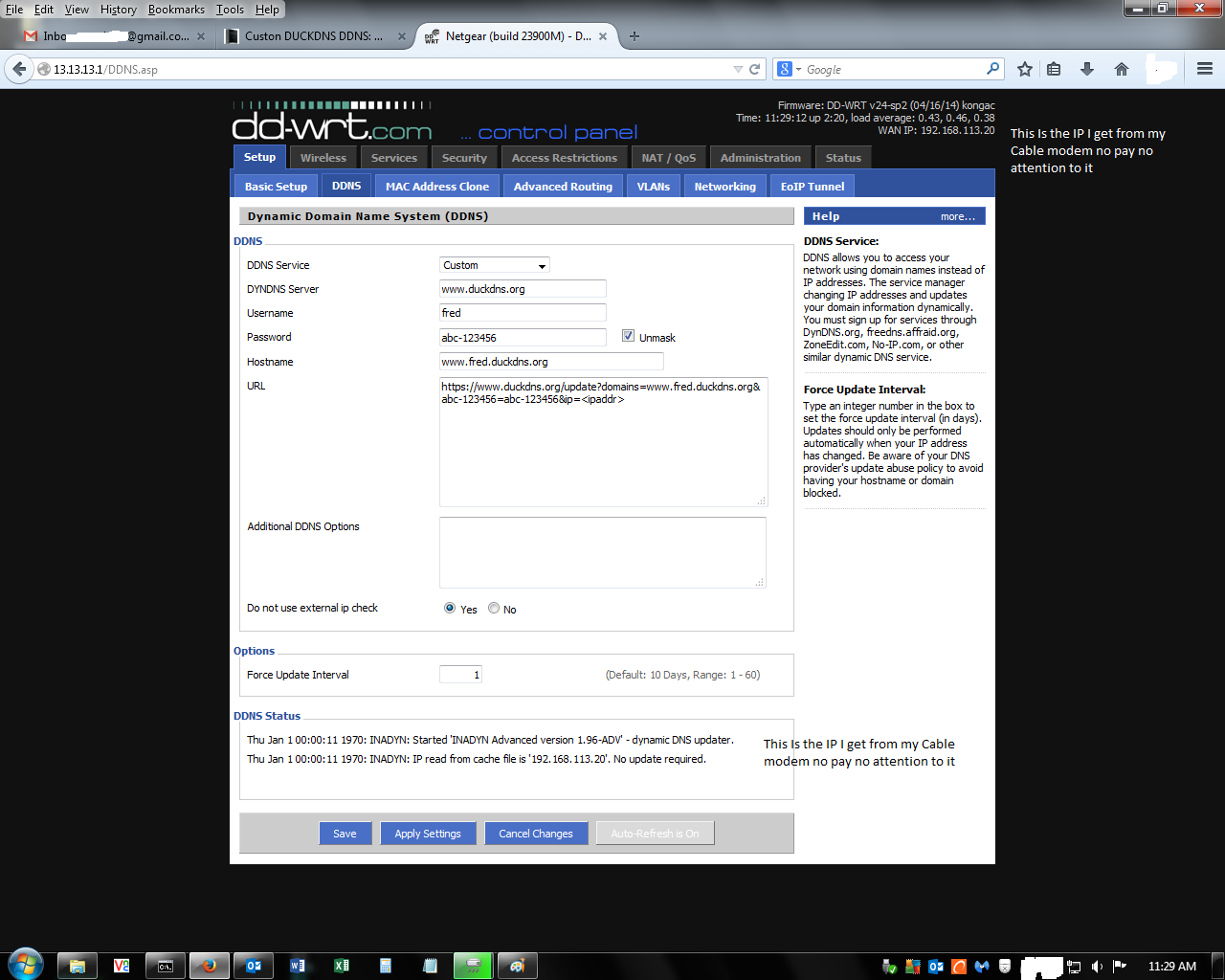This screenshot has width=1225, height=980.
Task: Bookmark this page using the star icon
Action: [1025, 69]
